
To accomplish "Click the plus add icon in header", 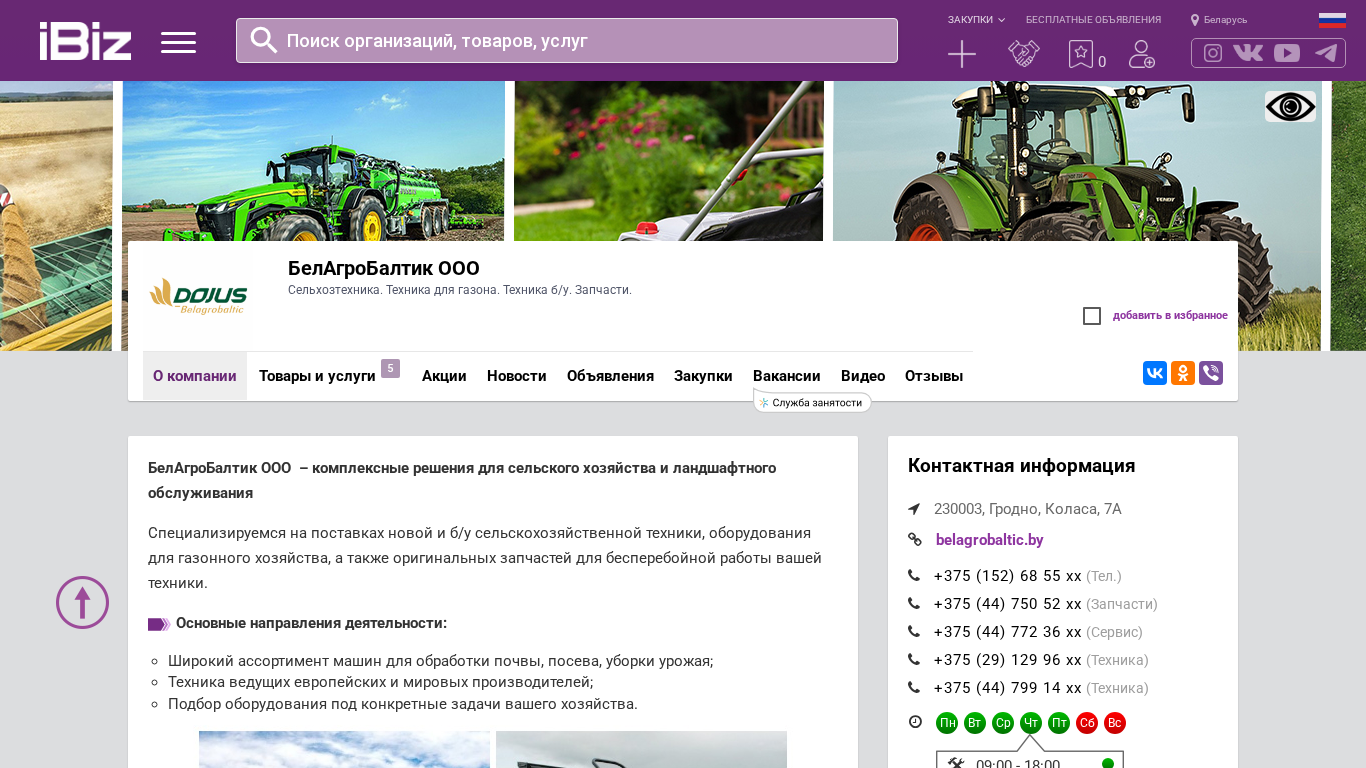I will click(x=962, y=54).
